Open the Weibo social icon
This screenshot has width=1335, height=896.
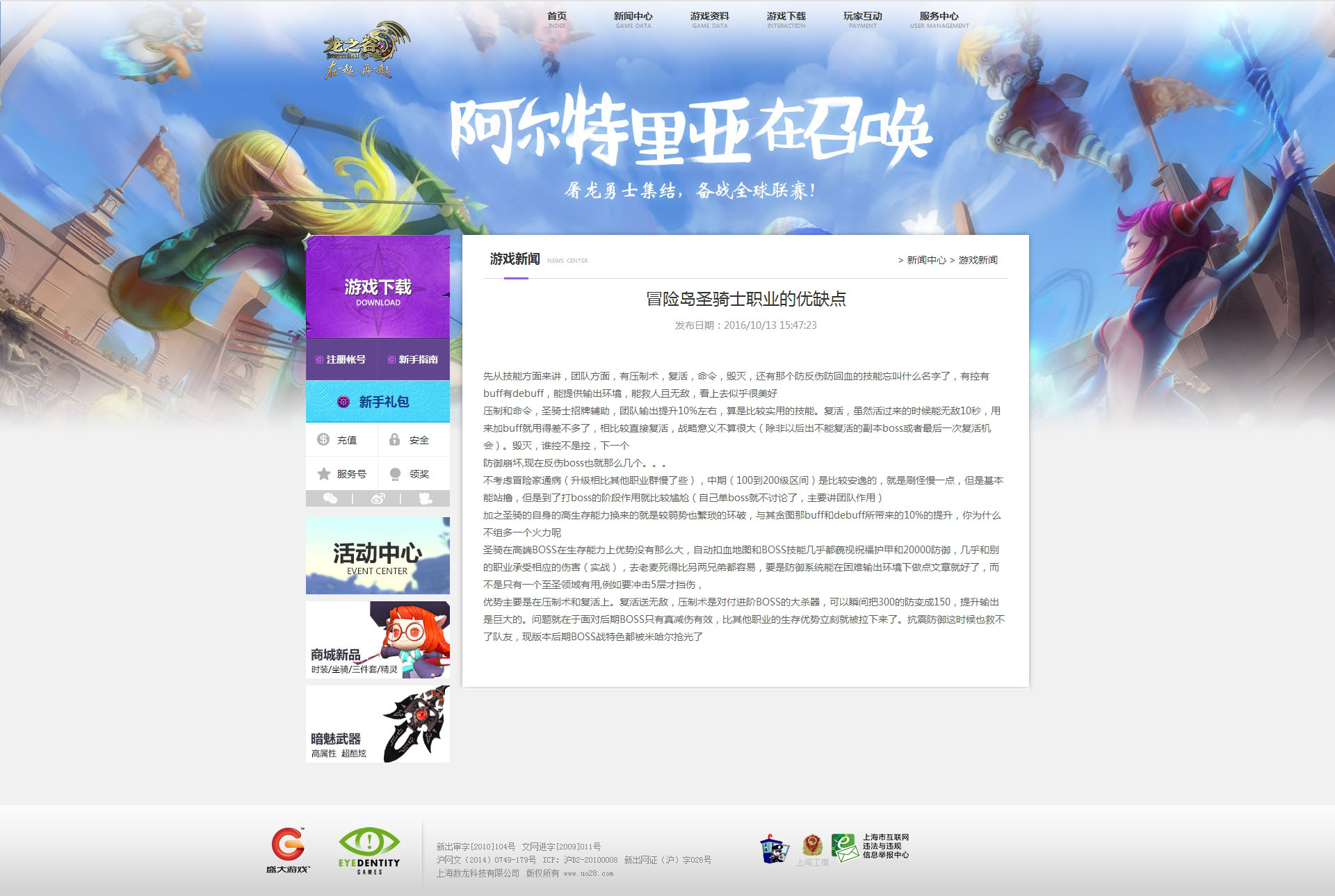point(378,498)
